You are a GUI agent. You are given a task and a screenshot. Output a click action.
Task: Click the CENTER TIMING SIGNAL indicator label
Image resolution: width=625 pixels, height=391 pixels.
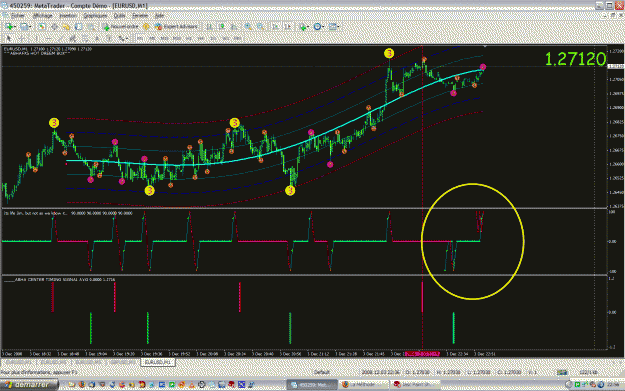[59, 280]
